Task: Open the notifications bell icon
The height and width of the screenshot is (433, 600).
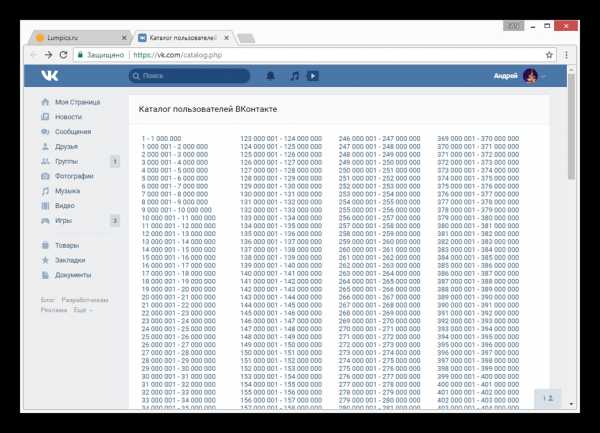Action: pos(271,76)
